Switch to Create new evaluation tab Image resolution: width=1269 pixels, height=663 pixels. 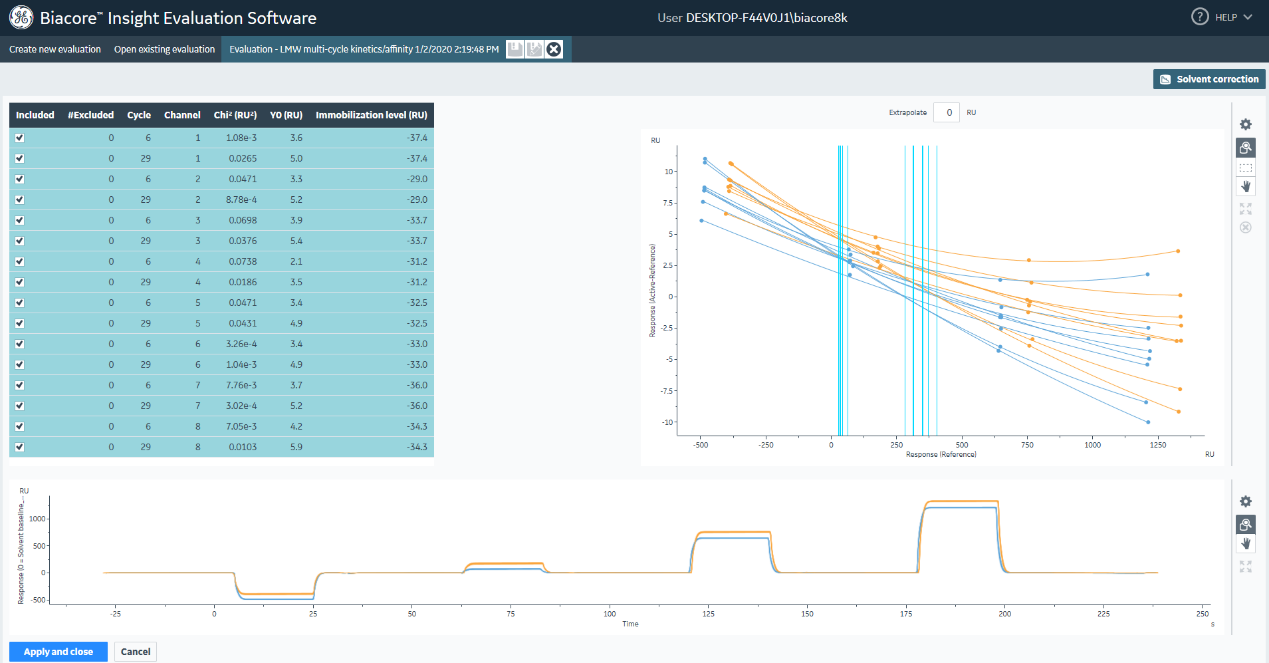(x=55, y=49)
